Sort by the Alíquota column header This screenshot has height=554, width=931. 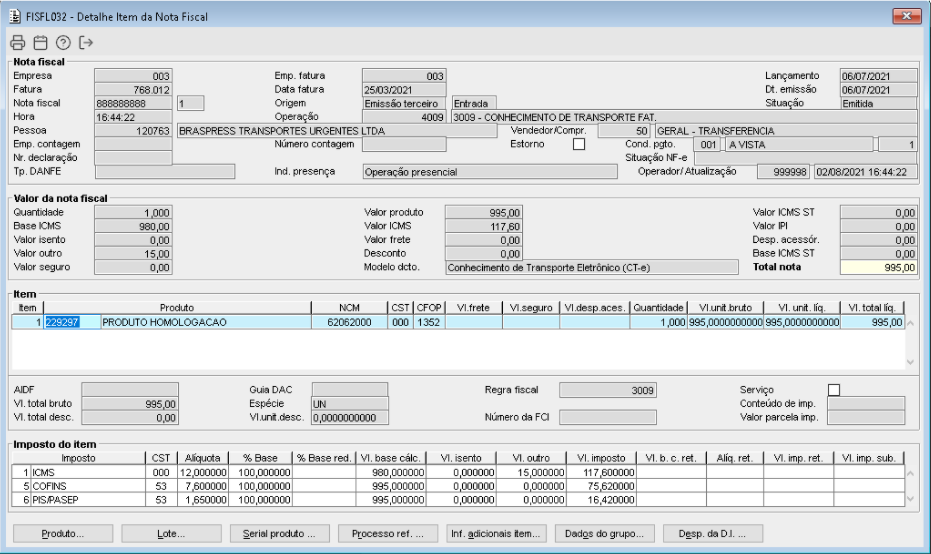coord(202,458)
